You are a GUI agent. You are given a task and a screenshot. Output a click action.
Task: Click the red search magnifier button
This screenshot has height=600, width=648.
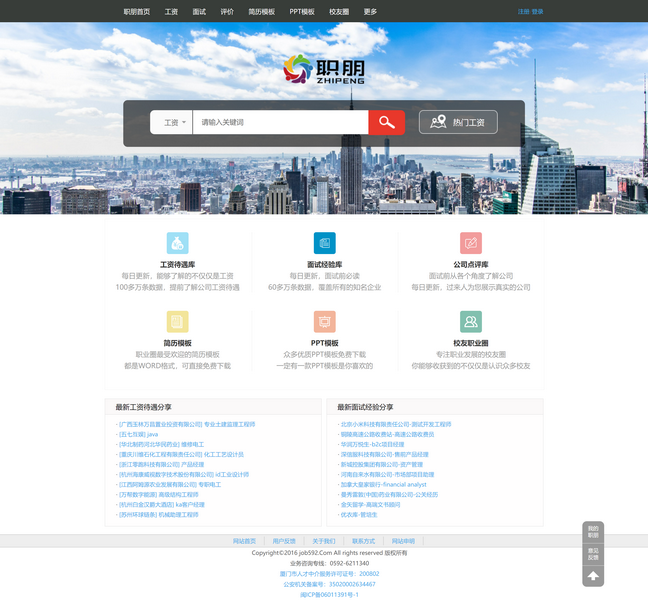tap(386, 122)
